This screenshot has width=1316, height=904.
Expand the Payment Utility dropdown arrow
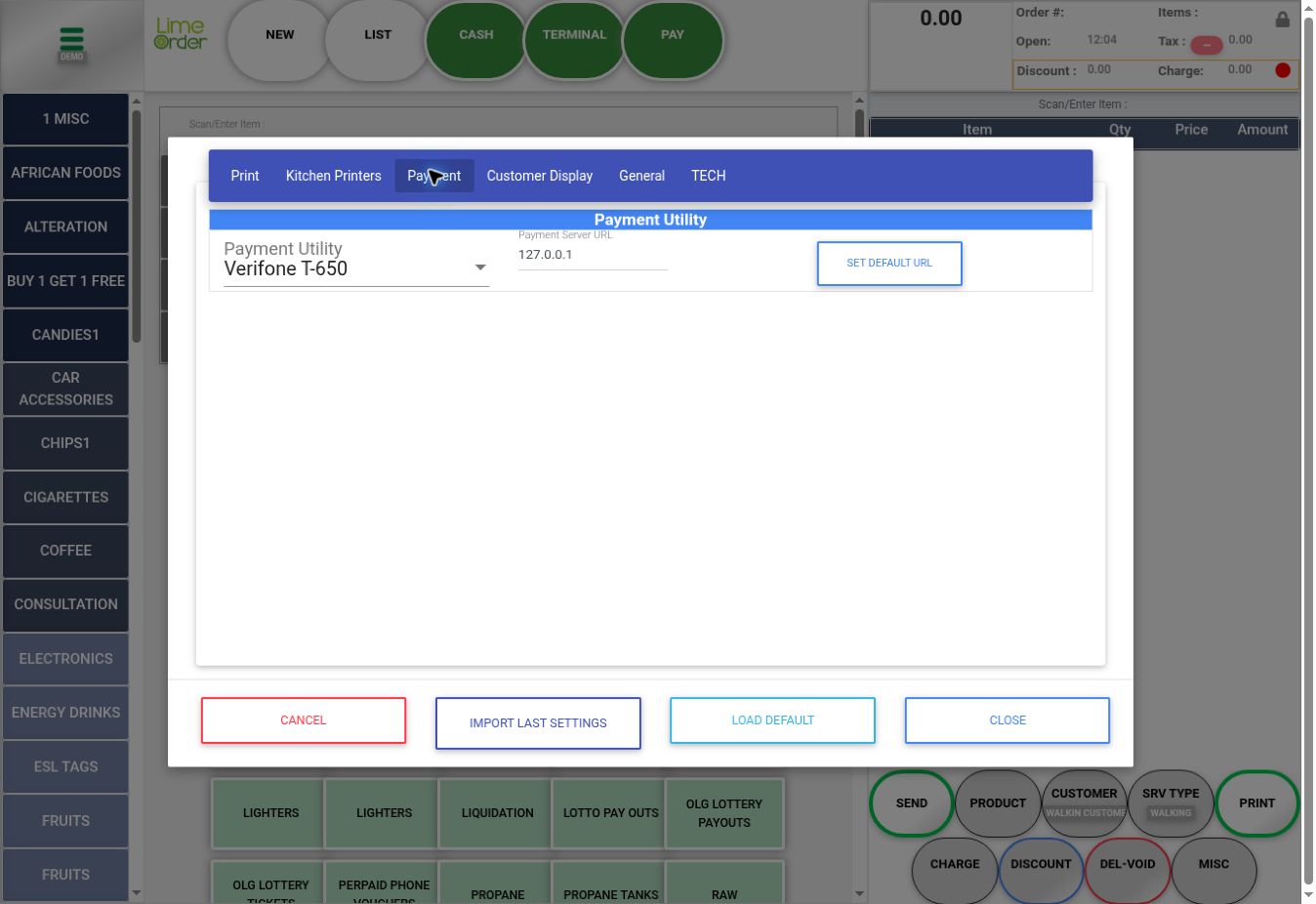480,267
